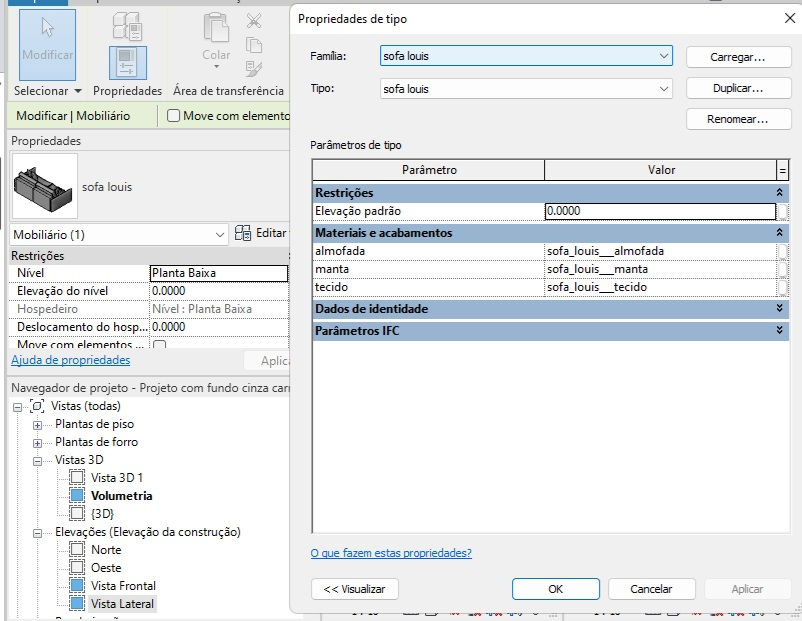Click the manta material value cell

pos(660,269)
